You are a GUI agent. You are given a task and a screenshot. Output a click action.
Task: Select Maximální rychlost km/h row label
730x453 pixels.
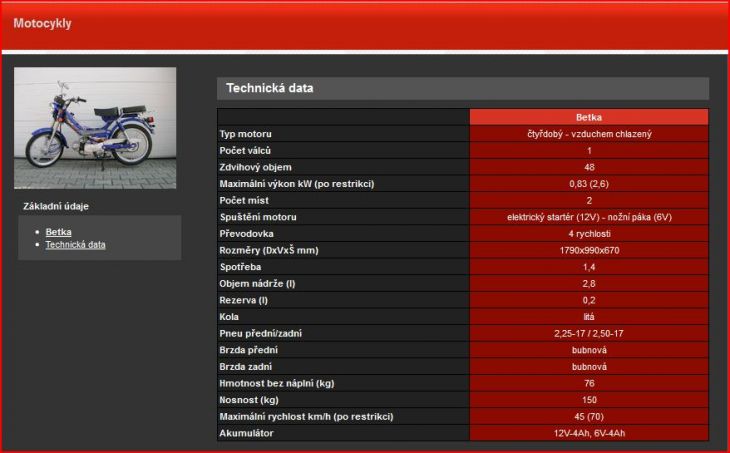[306, 417]
